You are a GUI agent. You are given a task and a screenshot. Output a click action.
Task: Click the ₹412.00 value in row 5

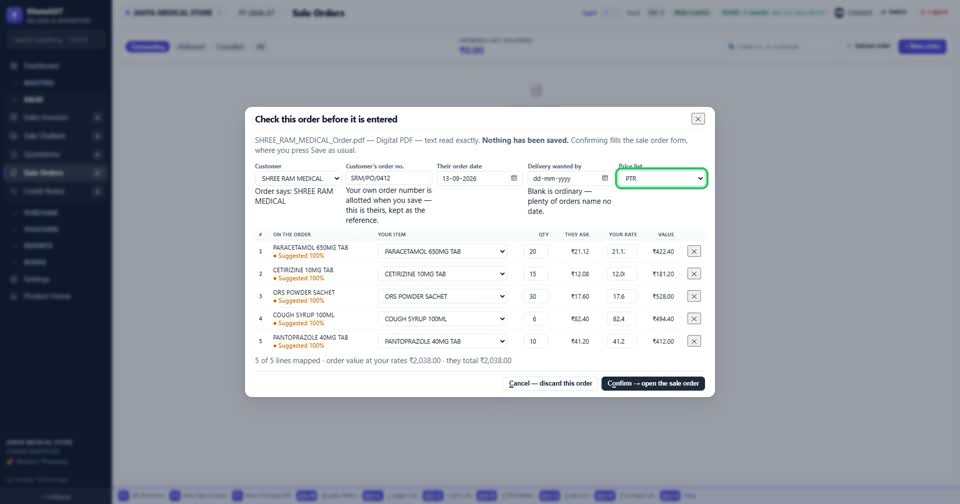[x=663, y=342]
